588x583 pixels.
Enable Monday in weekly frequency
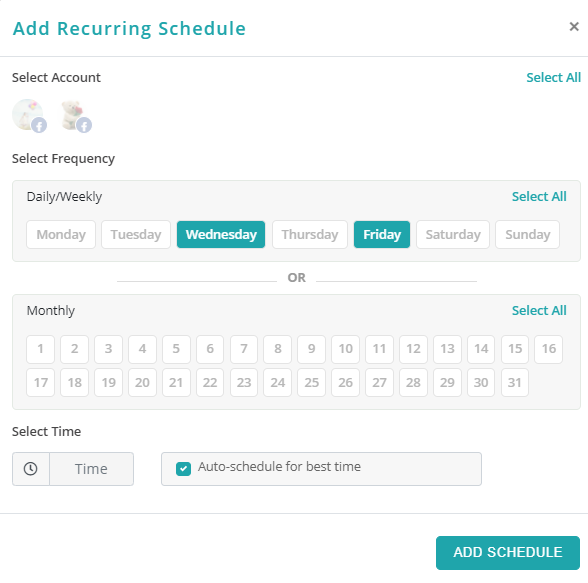point(61,234)
